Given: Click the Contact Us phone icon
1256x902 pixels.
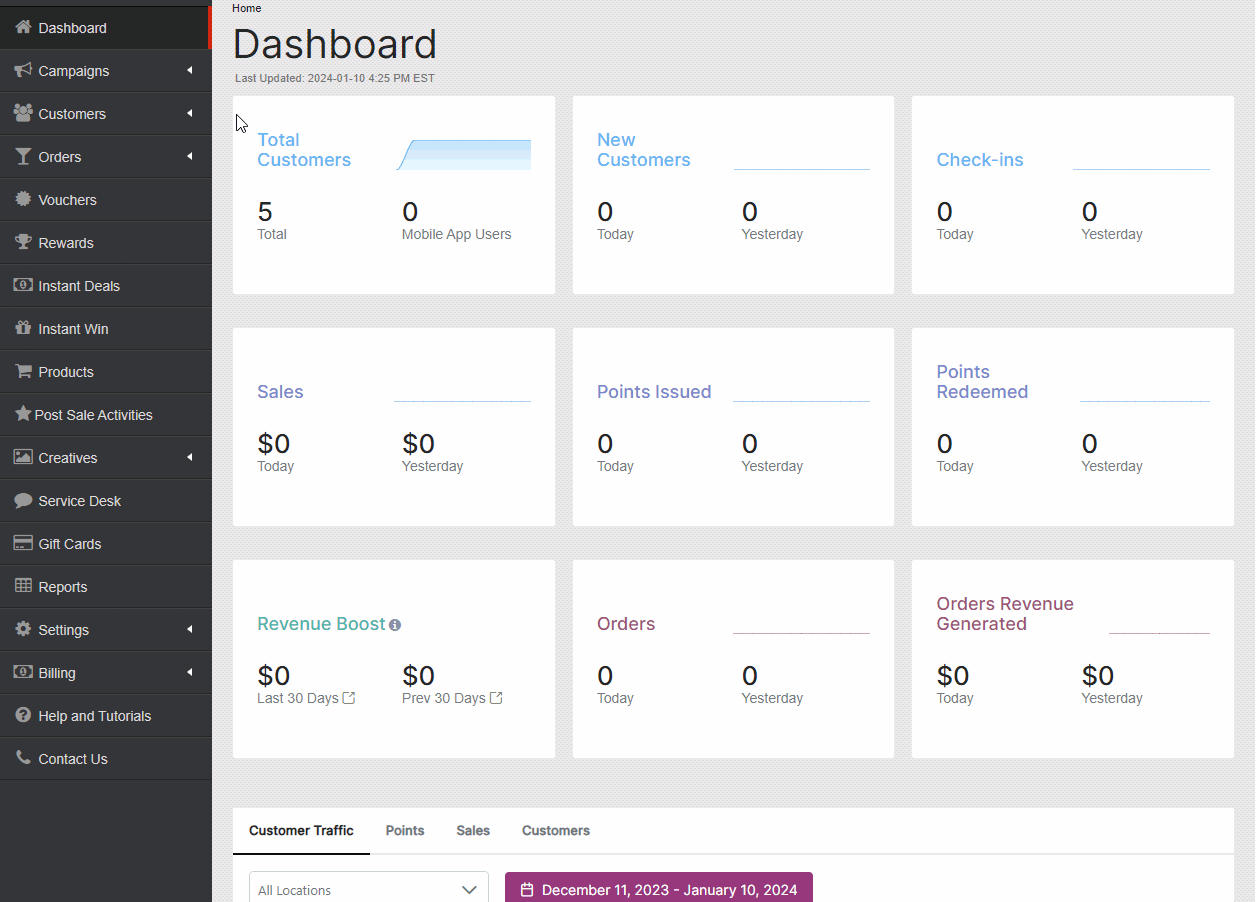Looking at the screenshot, I should [x=23, y=758].
